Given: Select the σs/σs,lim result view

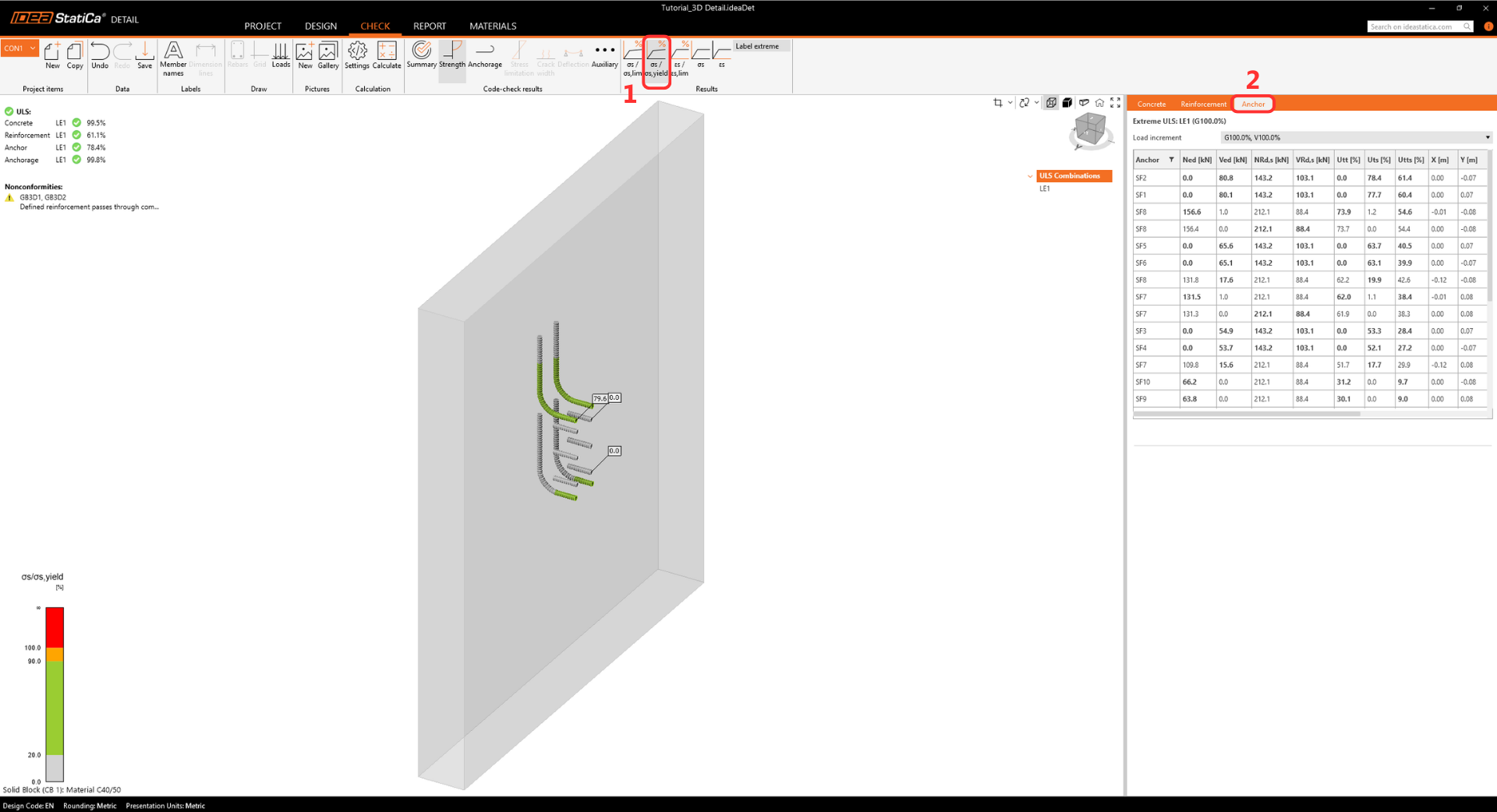Looking at the screenshot, I should (x=632, y=59).
